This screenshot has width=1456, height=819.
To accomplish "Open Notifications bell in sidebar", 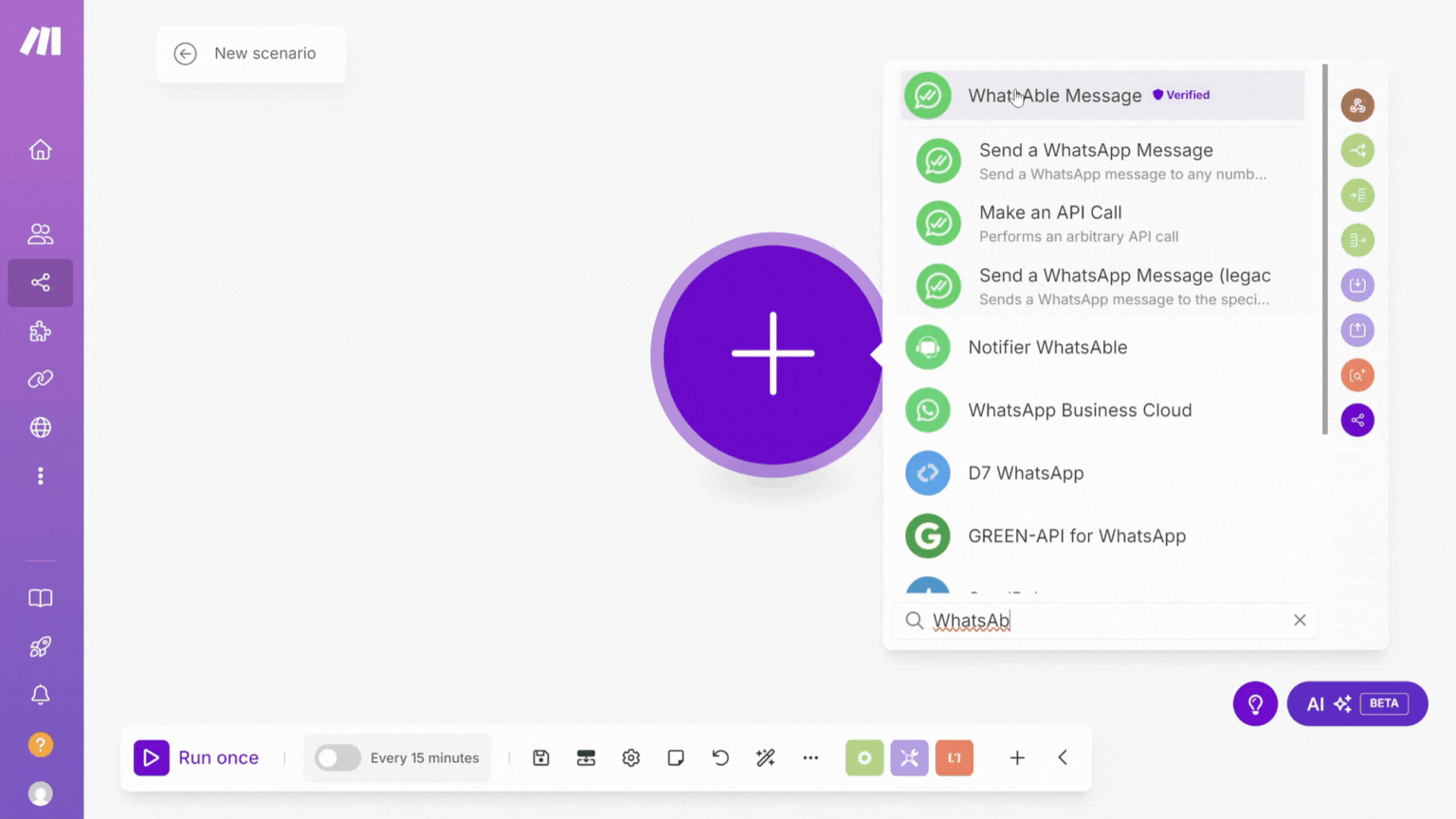I will pos(40,695).
